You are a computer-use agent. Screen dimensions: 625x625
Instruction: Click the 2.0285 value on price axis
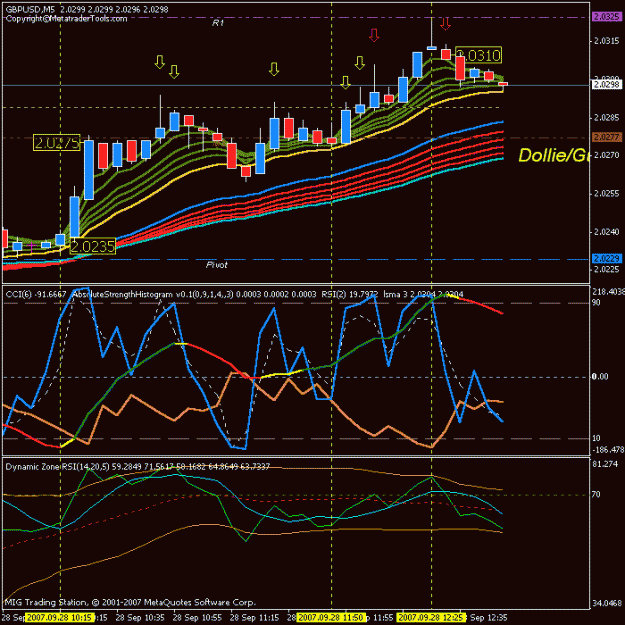point(607,118)
